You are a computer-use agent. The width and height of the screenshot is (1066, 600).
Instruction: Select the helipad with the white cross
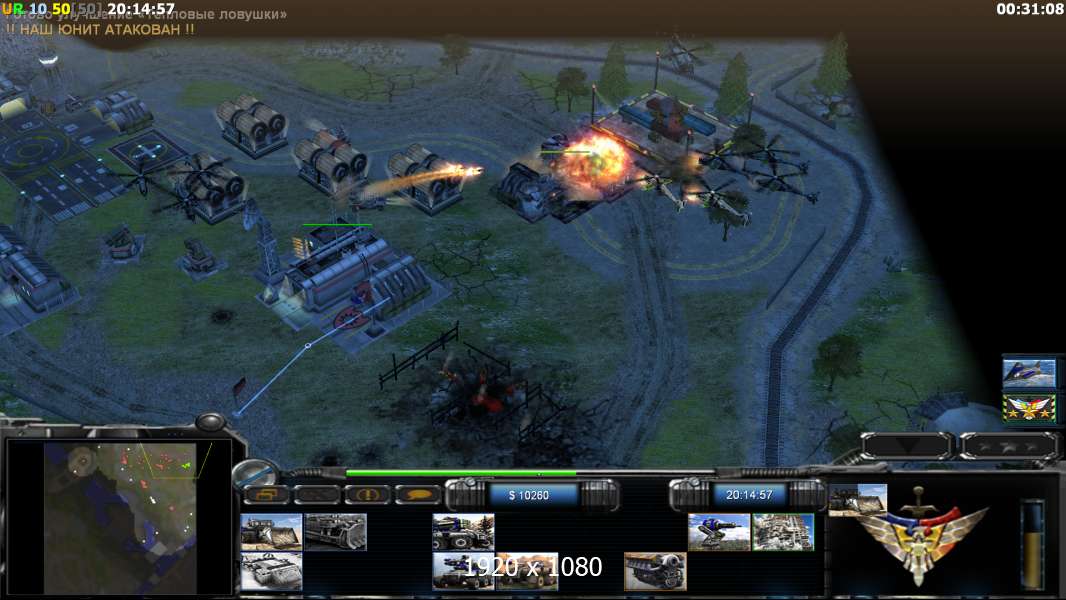148,151
